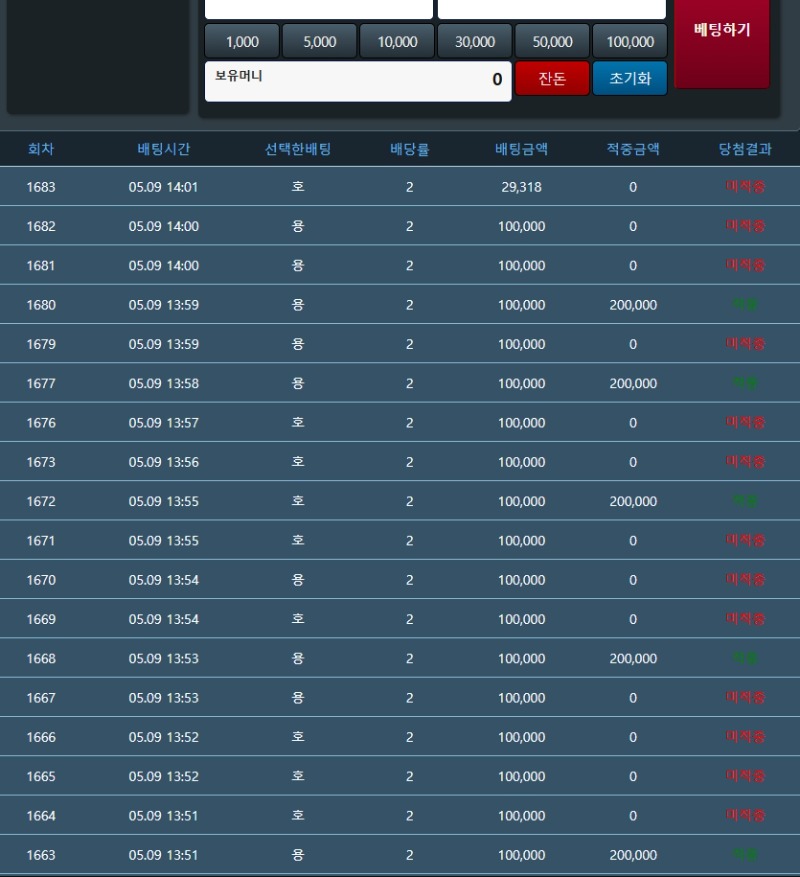Click the 보유머니 balance field
Image resolution: width=800 pixels, height=877 pixels.
coord(358,81)
